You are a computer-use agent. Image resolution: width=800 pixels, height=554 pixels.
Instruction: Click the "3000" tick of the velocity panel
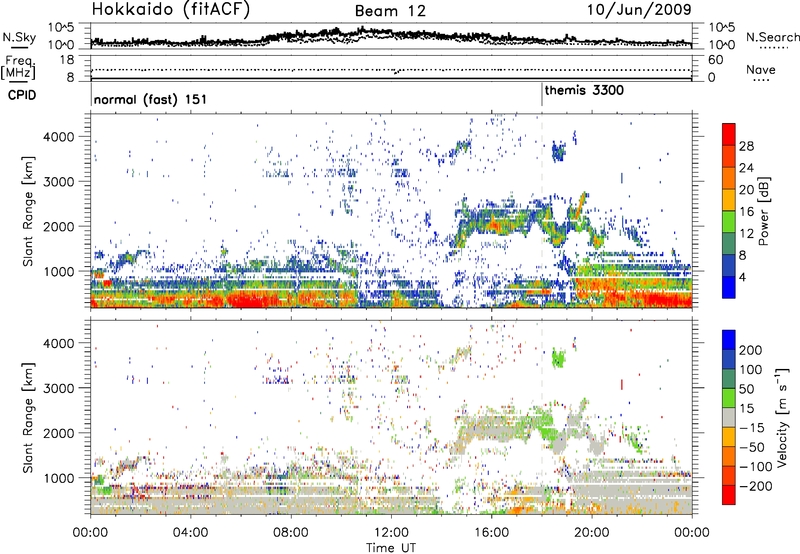coord(58,388)
